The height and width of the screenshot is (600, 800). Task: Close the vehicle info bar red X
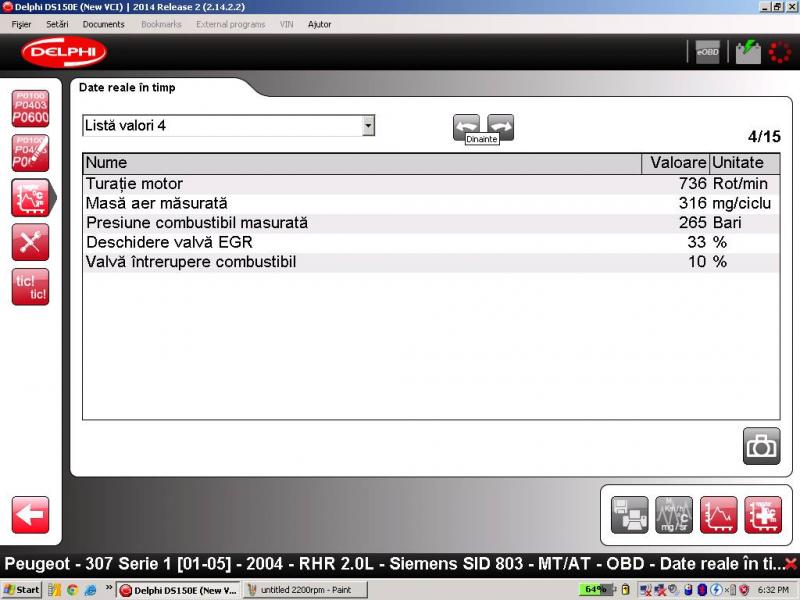point(791,564)
